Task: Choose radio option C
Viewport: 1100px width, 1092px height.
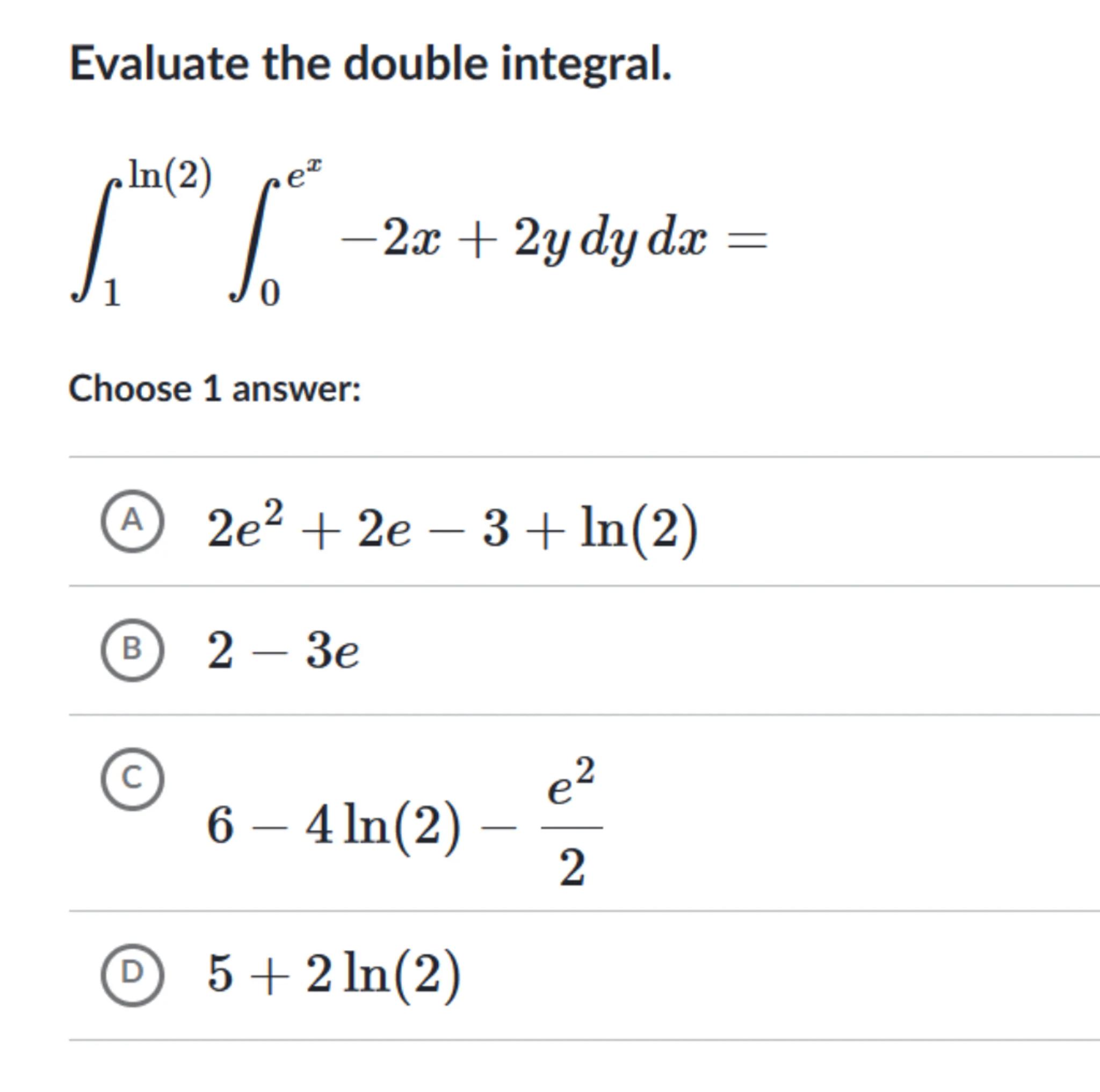Action: point(132,778)
